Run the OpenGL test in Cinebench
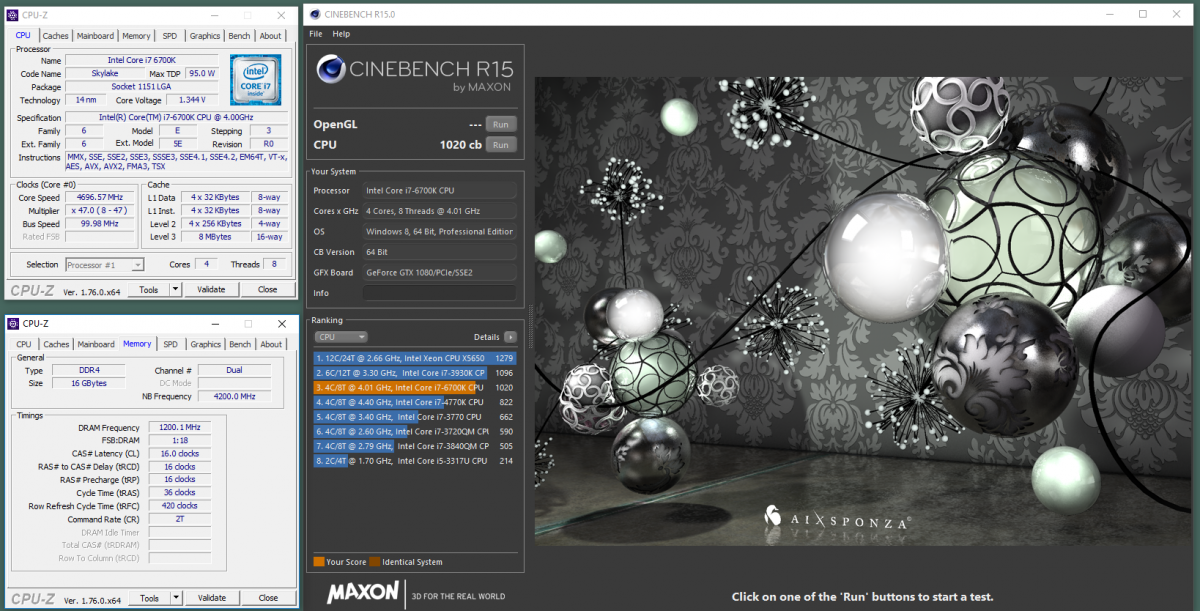The width and height of the screenshot is (1200, 611). [x=501, y=124]
